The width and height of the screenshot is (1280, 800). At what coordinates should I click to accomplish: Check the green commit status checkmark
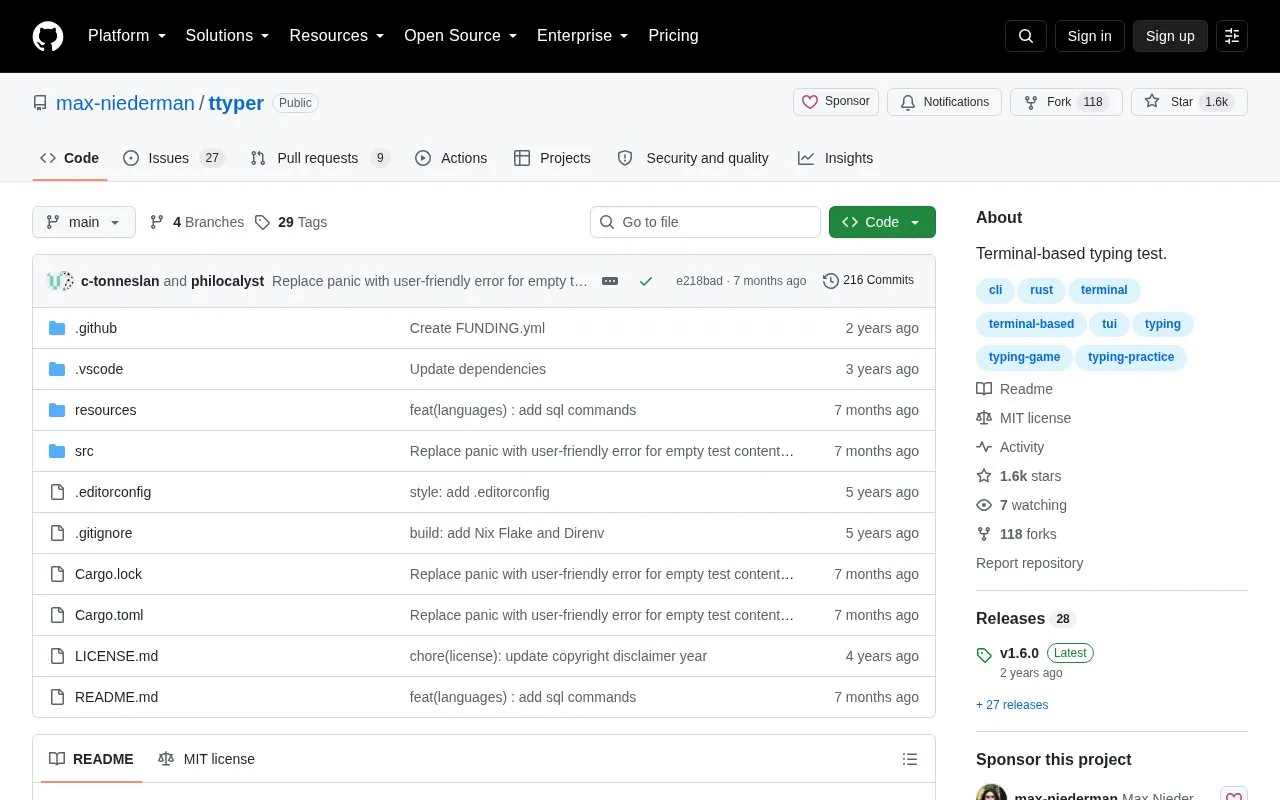[646, 281]
